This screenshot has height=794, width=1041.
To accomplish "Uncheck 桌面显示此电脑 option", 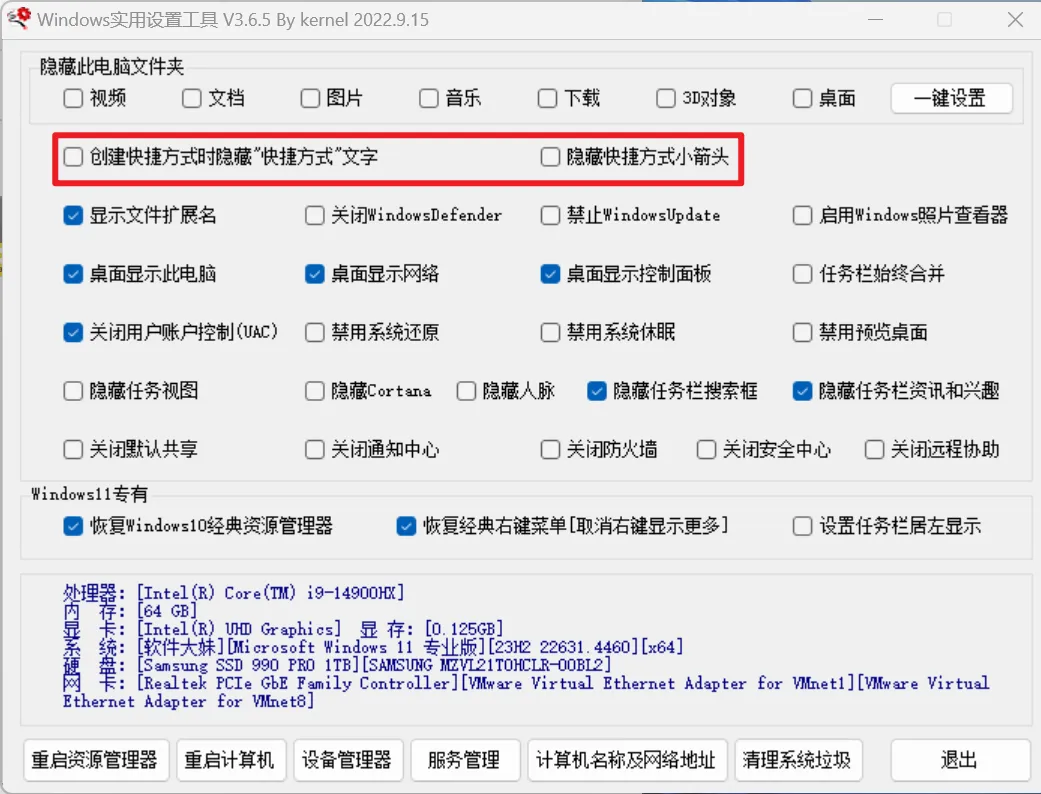I will [x=72, y=273].
